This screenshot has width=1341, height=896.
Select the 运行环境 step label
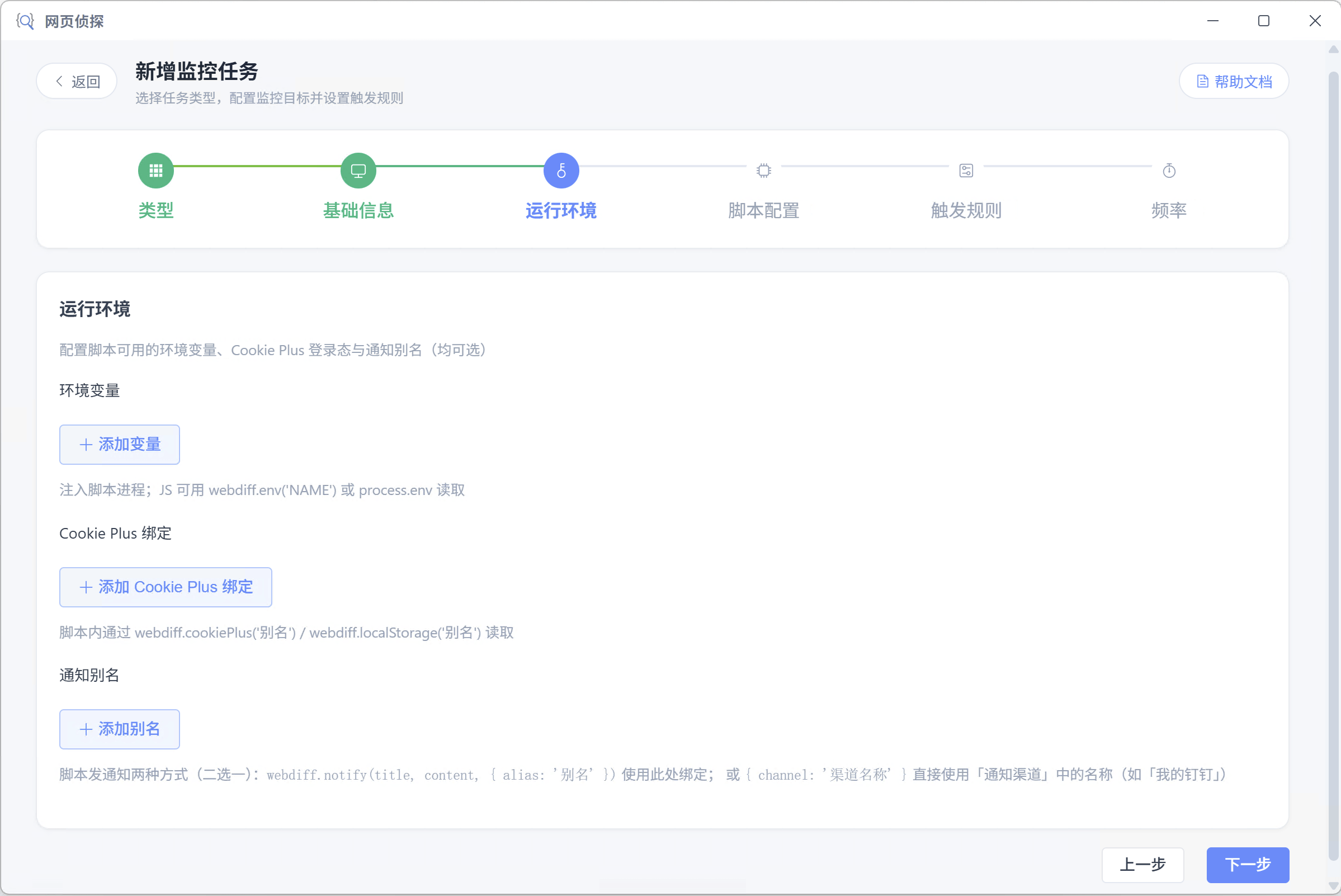561,210
